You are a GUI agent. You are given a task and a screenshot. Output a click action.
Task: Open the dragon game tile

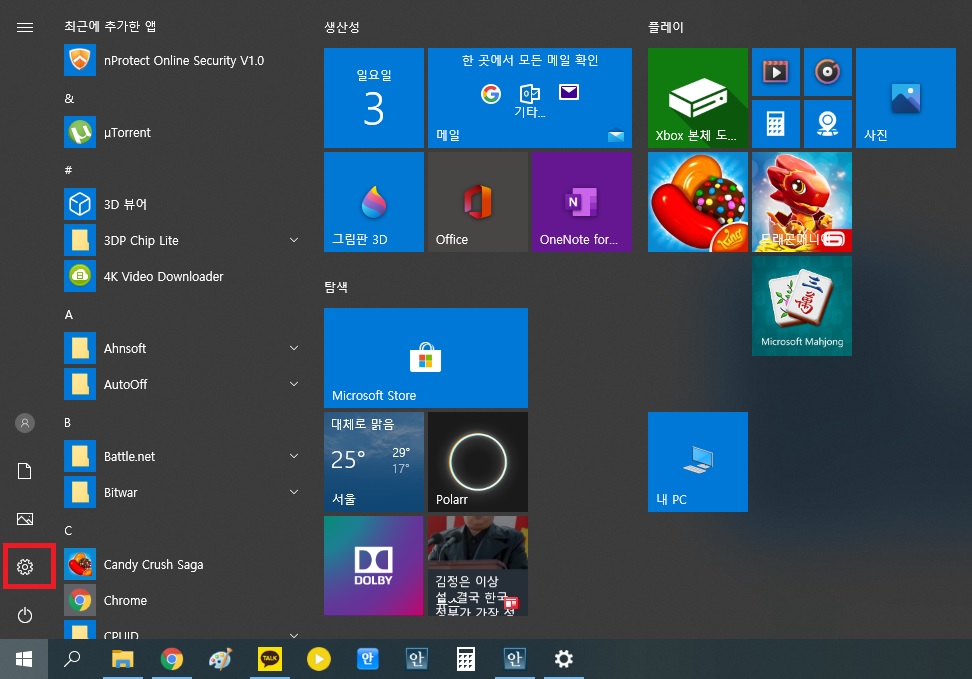coord(802,202)
